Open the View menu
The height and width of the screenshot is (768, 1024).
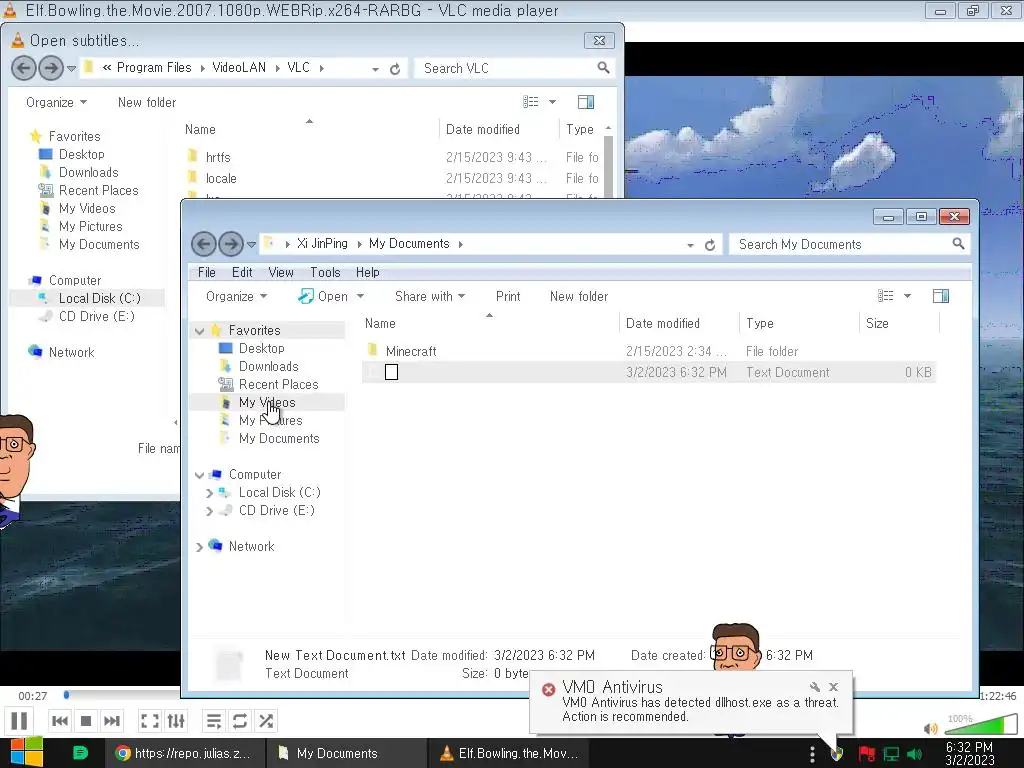281,272
